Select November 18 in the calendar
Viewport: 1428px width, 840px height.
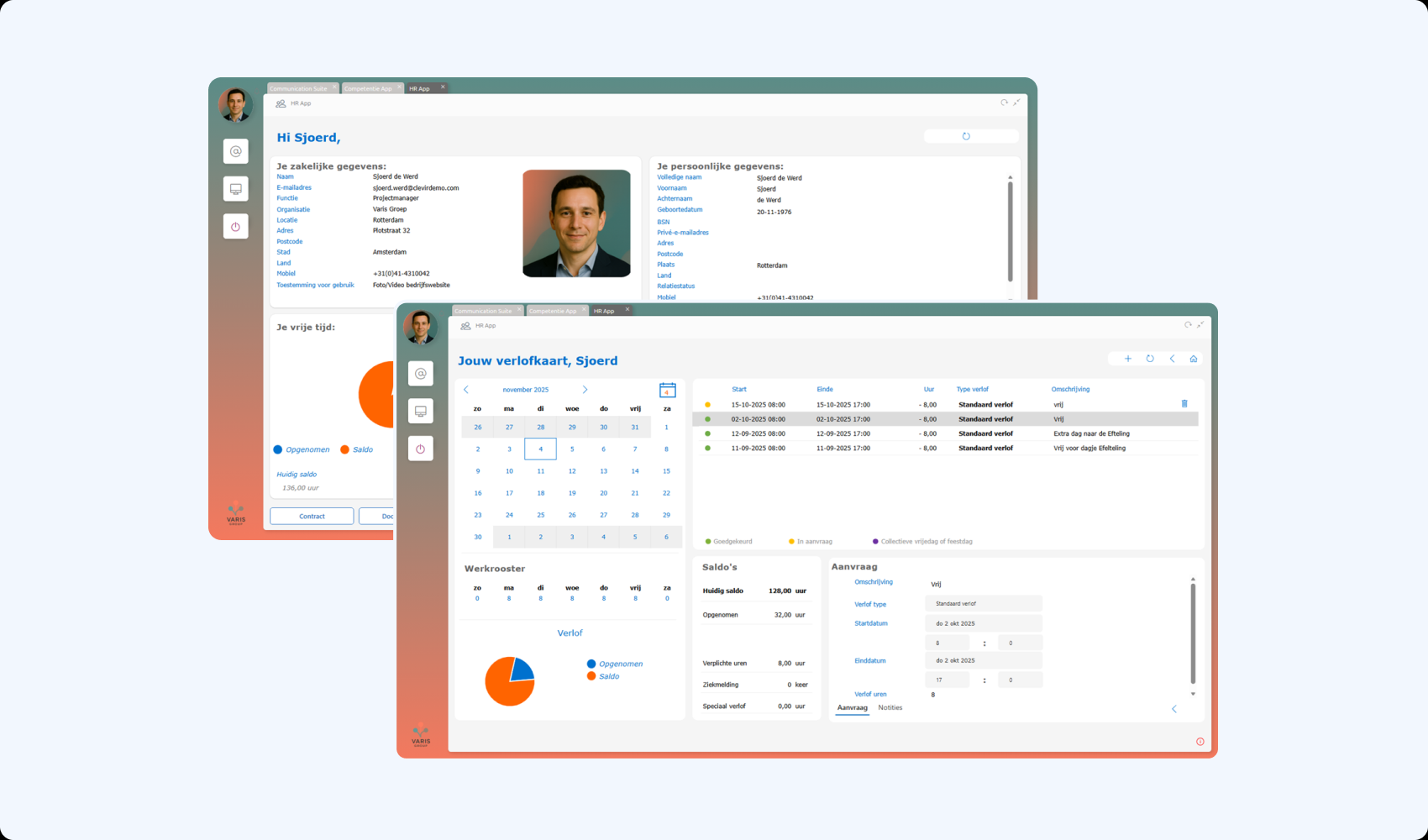click(540, 493)
